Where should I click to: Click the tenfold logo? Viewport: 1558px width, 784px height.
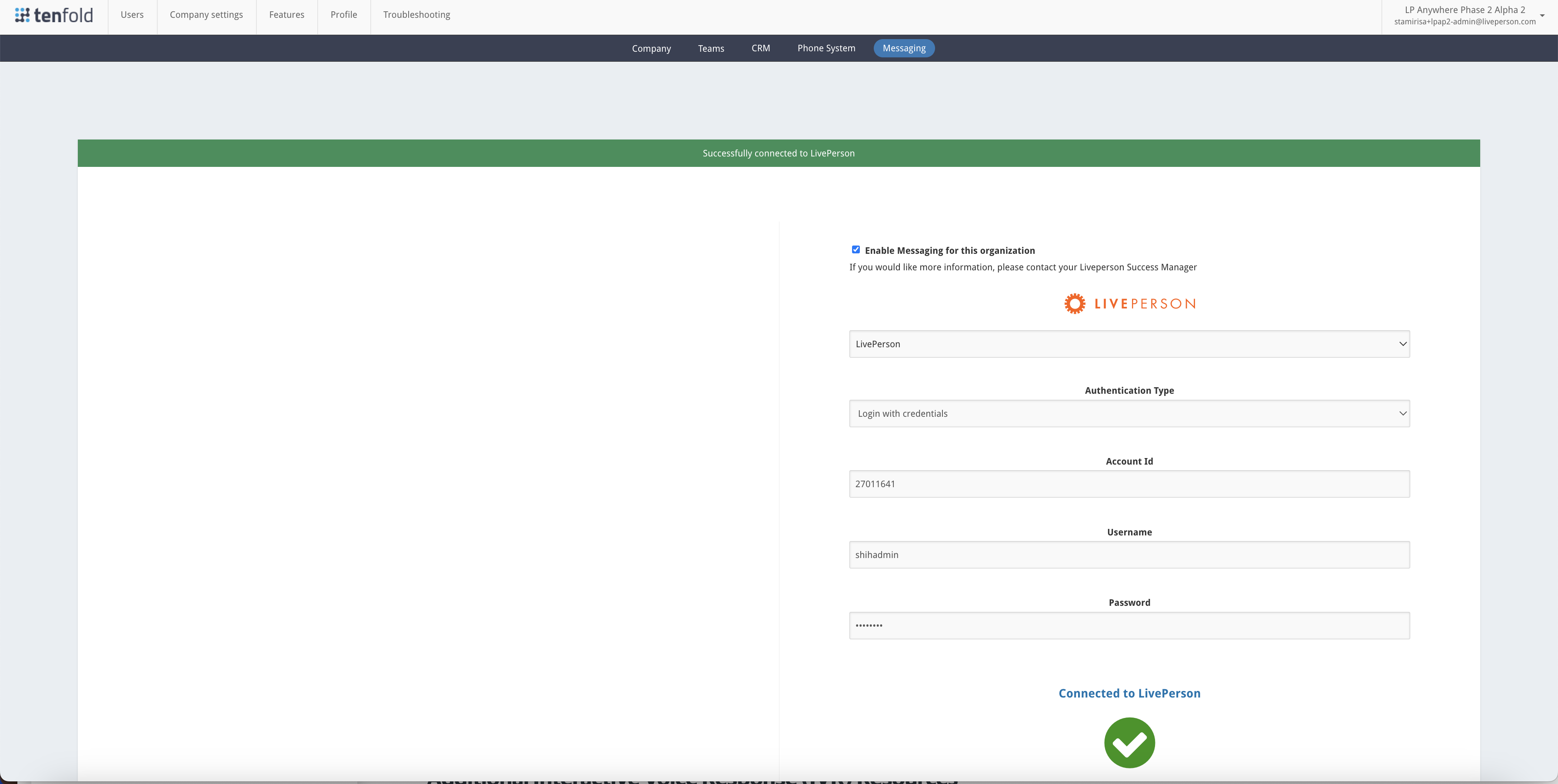tap(53, 15)
